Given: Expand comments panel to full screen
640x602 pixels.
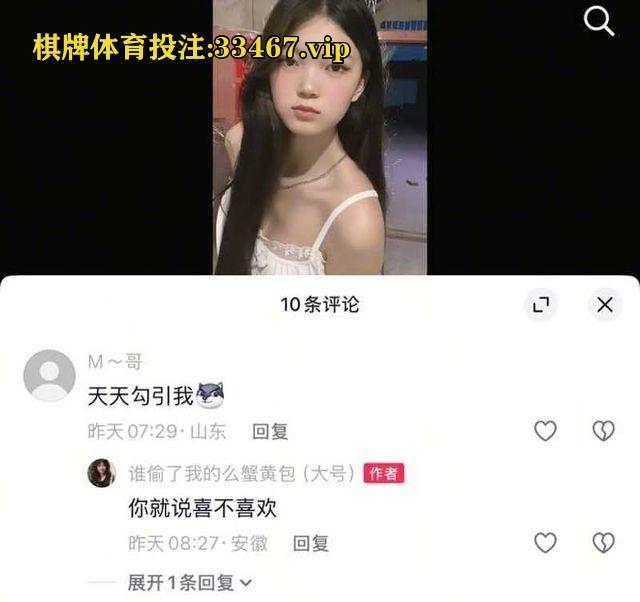Looking at the screenshot, I should tap(541, 304).
